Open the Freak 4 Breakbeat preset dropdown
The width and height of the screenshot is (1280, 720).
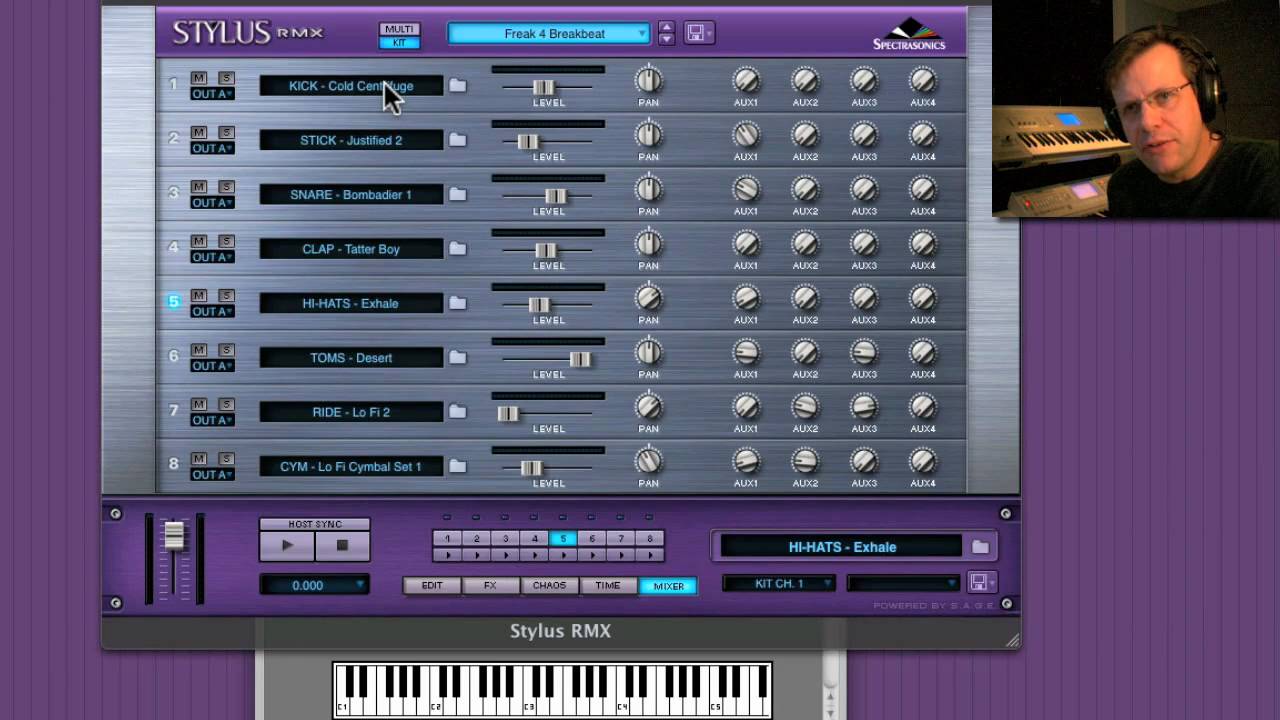[549, 34]
